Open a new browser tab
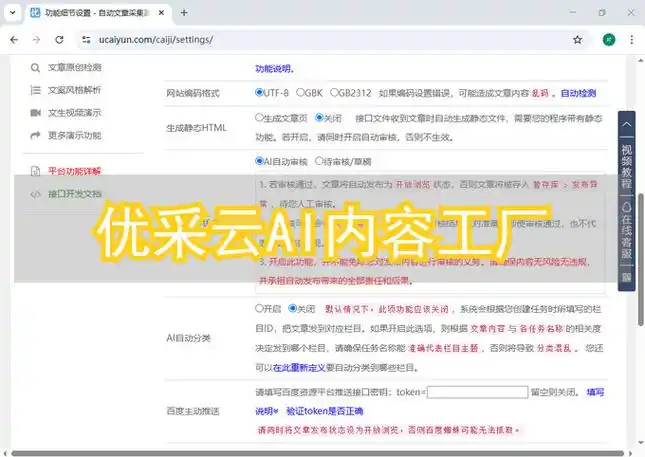This screenshot has height=457, width=645. pos(184,13)
